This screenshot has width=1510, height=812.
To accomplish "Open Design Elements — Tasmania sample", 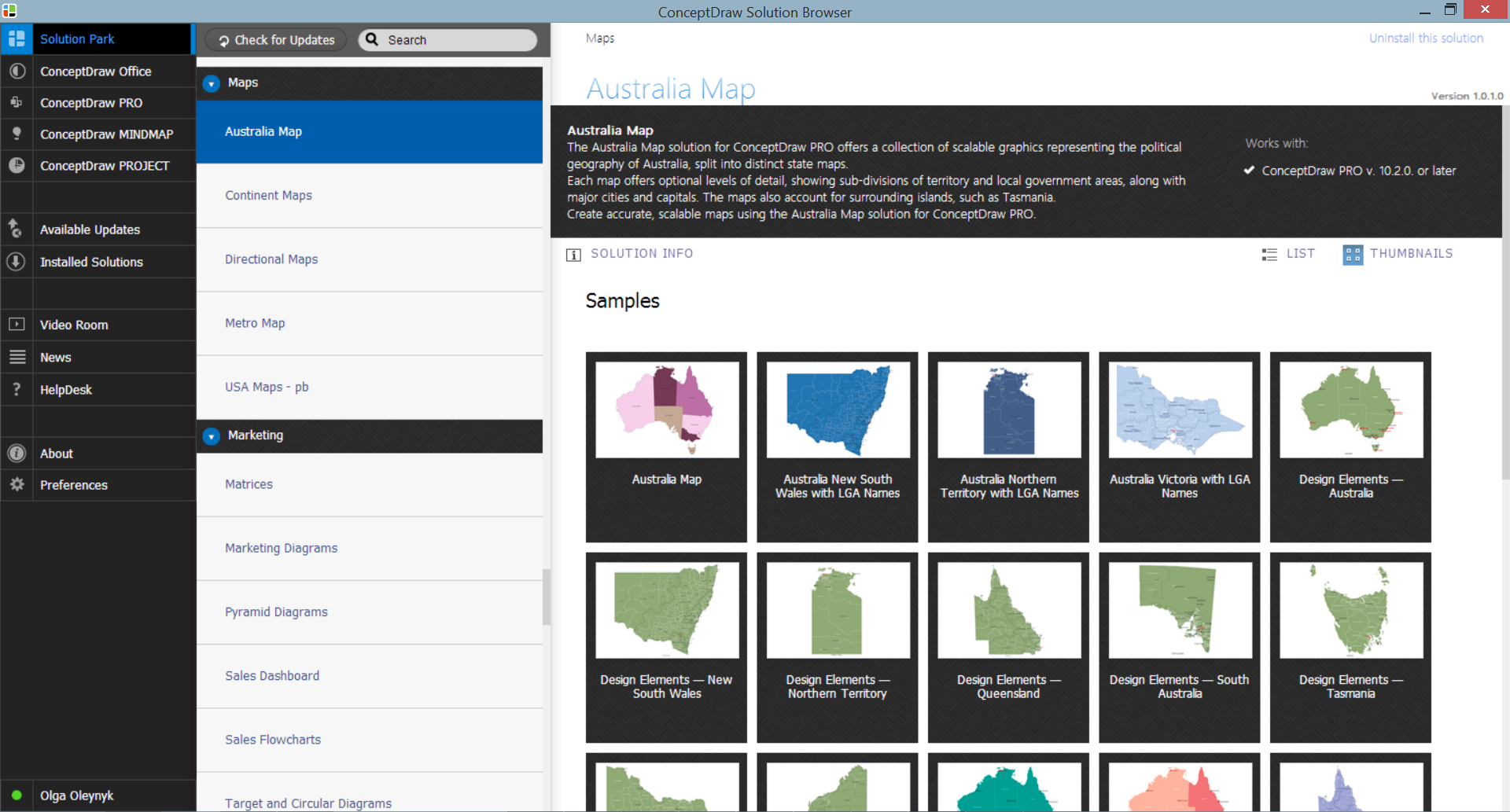I will point(1350,648).
